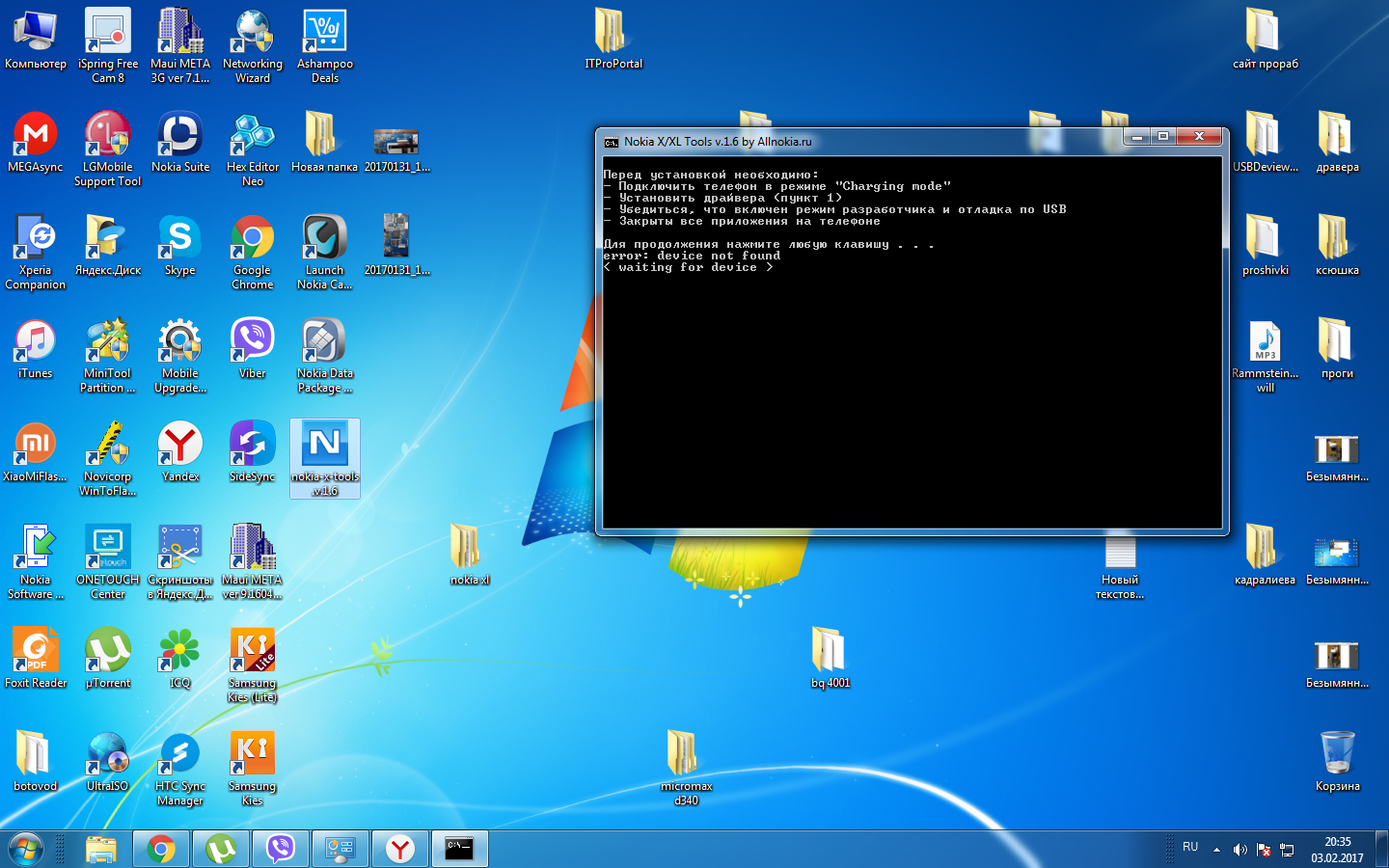Click the iTunes desktop shortcut
Image resolution: width=1389 pixels, height=868 pixels.
(x=36, y=343)
